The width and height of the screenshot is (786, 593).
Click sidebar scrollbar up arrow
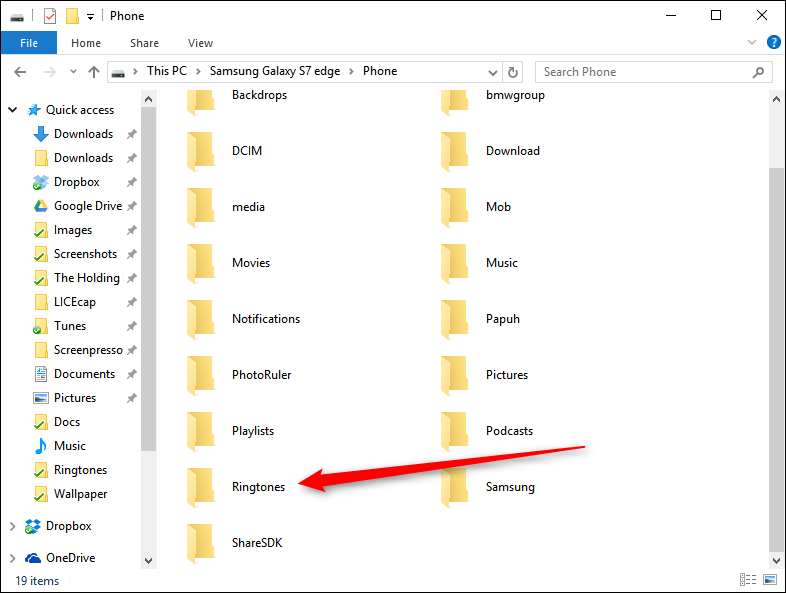(x=148, y=99)
